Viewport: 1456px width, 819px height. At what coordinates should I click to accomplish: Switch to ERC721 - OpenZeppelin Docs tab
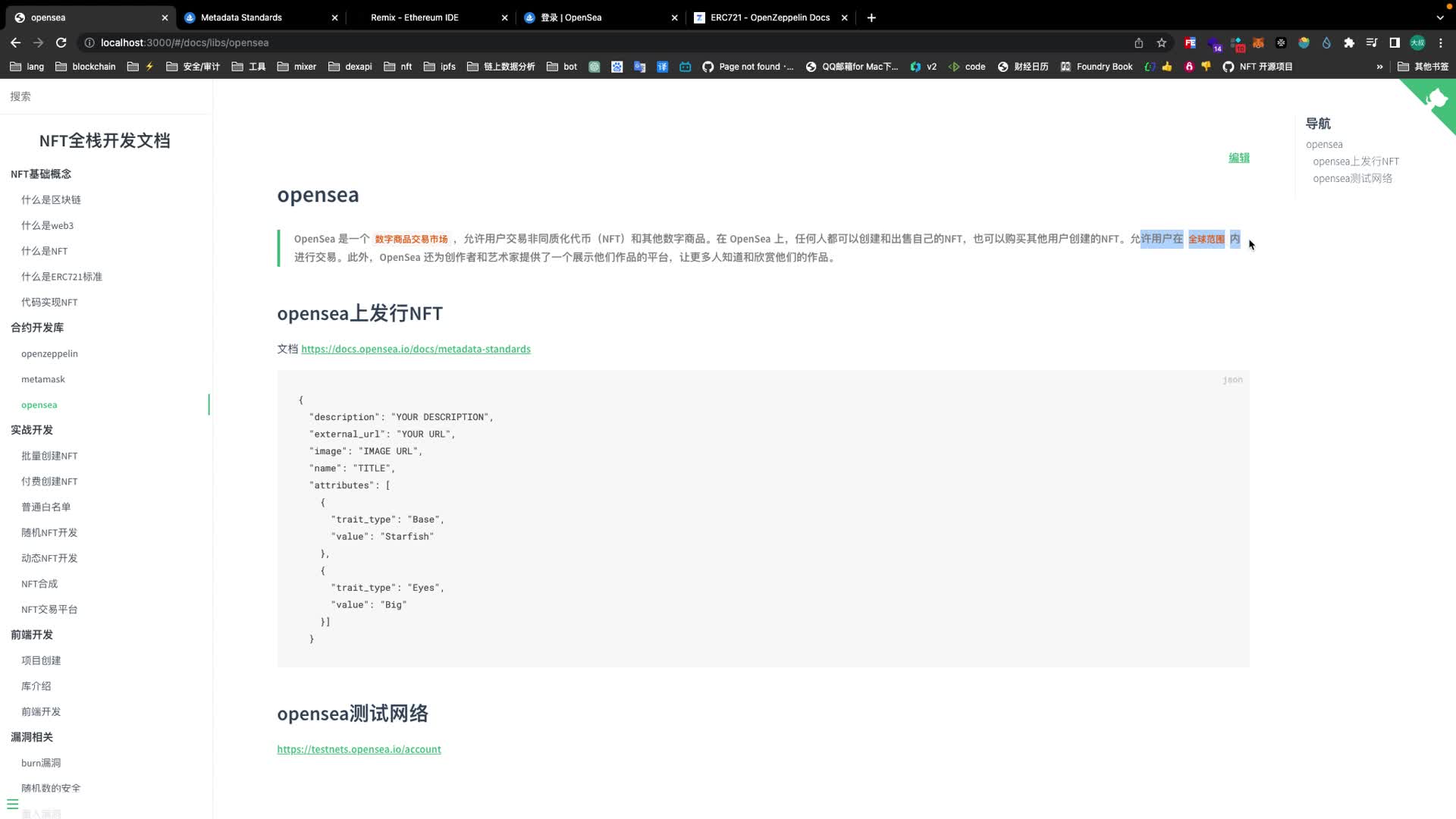point(770,17)
